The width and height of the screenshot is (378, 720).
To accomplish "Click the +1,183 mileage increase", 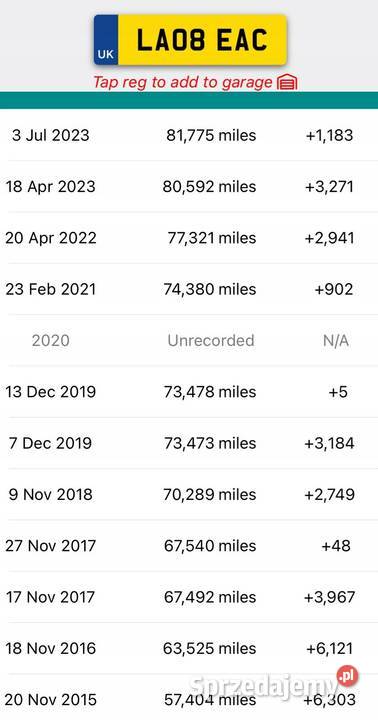I will coord(329,135).
